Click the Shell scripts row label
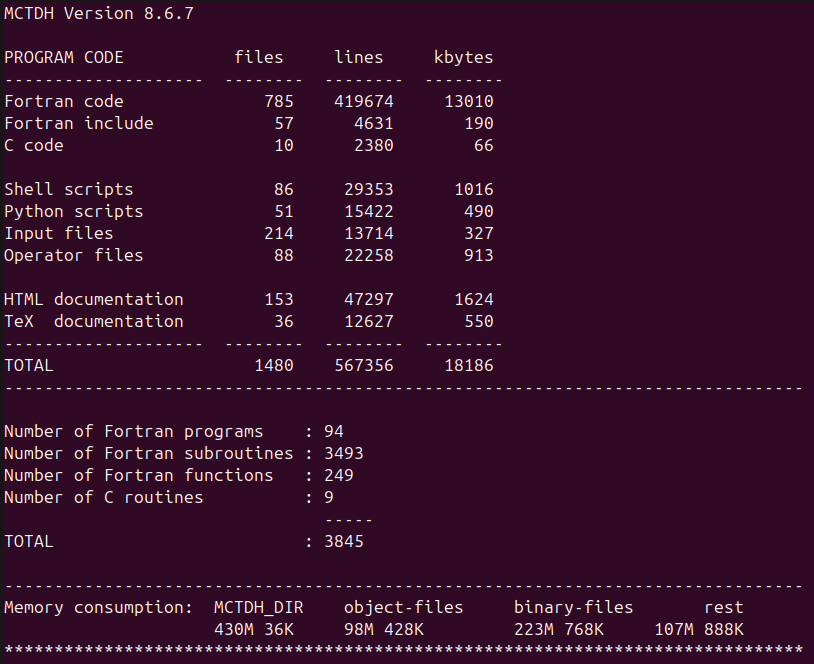Image resolution: width=814 pixels, height=664 pixels. coord(69,189)
